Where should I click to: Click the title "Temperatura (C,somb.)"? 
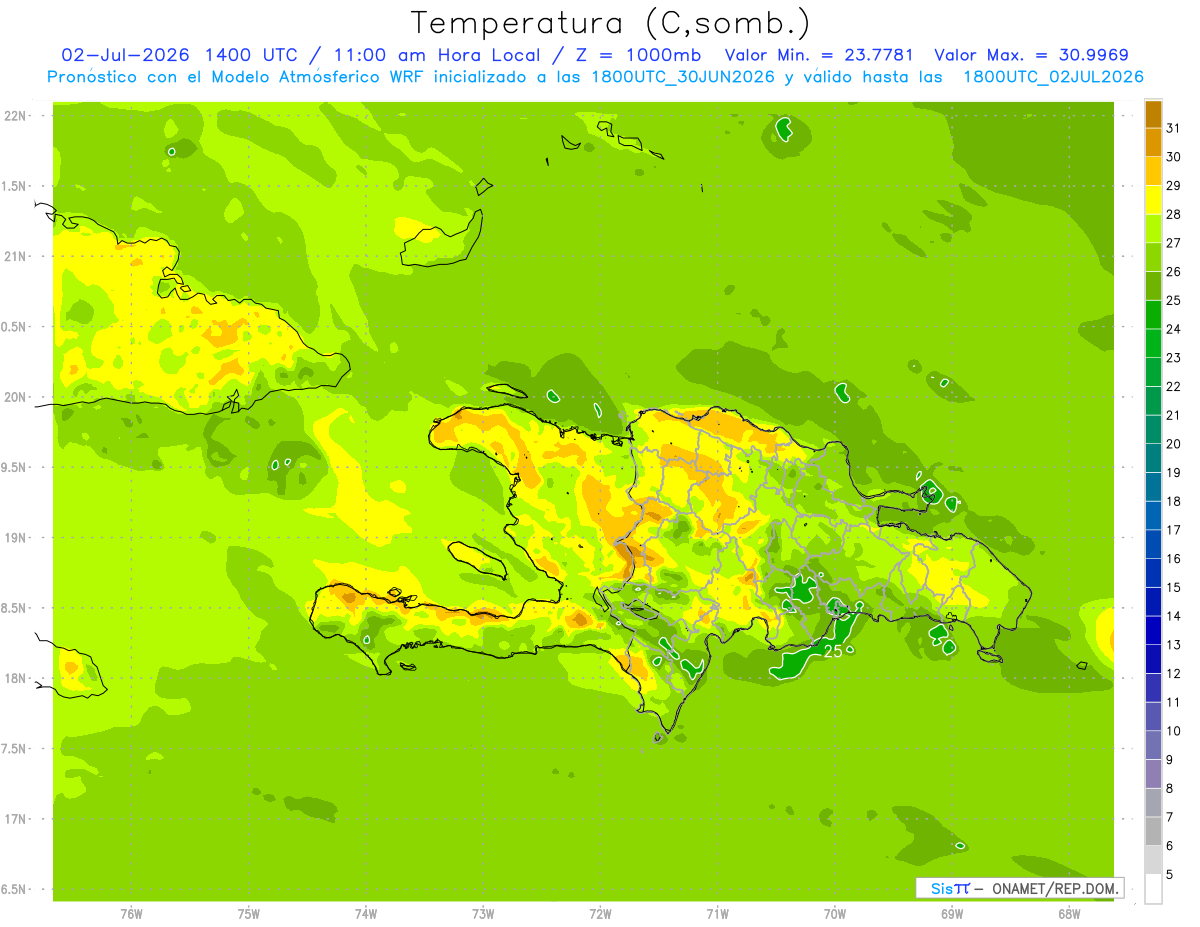click(x=611, y=24)
